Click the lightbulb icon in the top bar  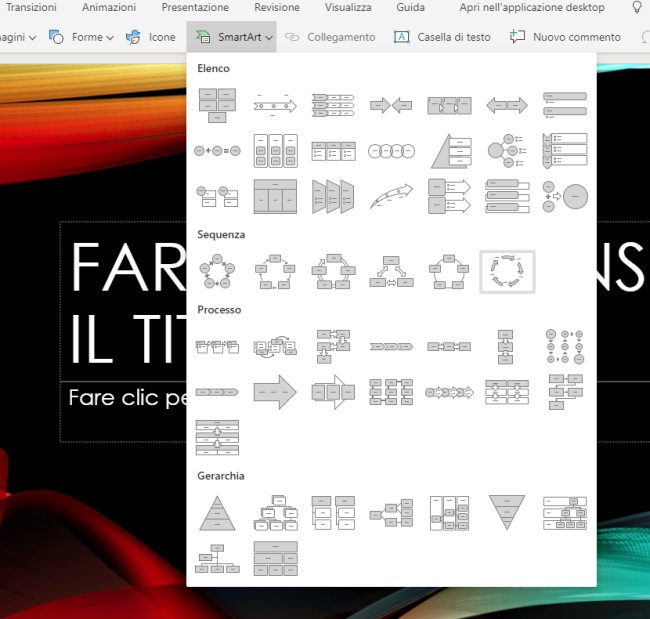point(637,8)
